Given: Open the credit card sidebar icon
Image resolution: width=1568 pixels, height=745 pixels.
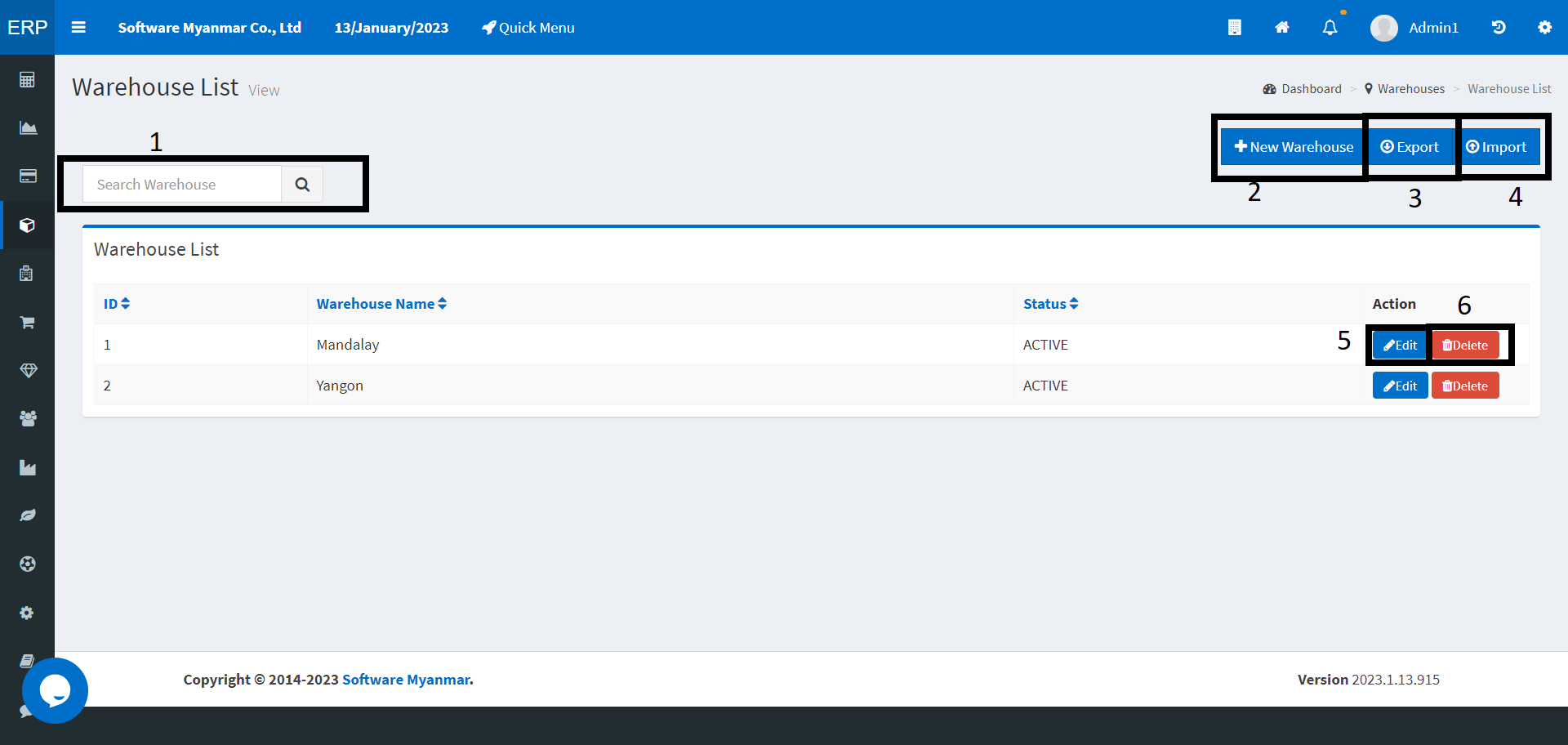Looking at the screenshot, I should (28, 176).
